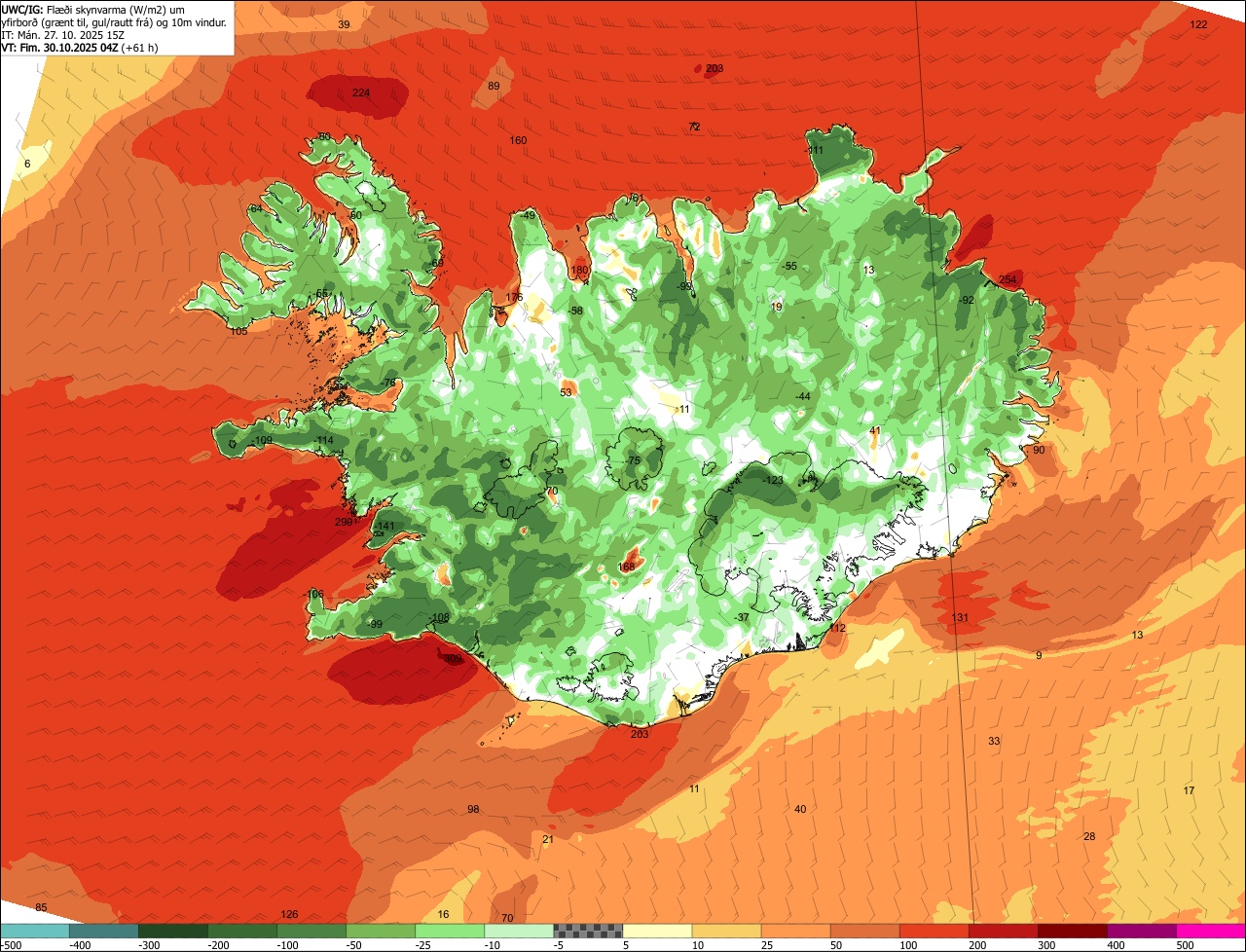
Task: Click the value 176 on the map
Action: [514, 297]
